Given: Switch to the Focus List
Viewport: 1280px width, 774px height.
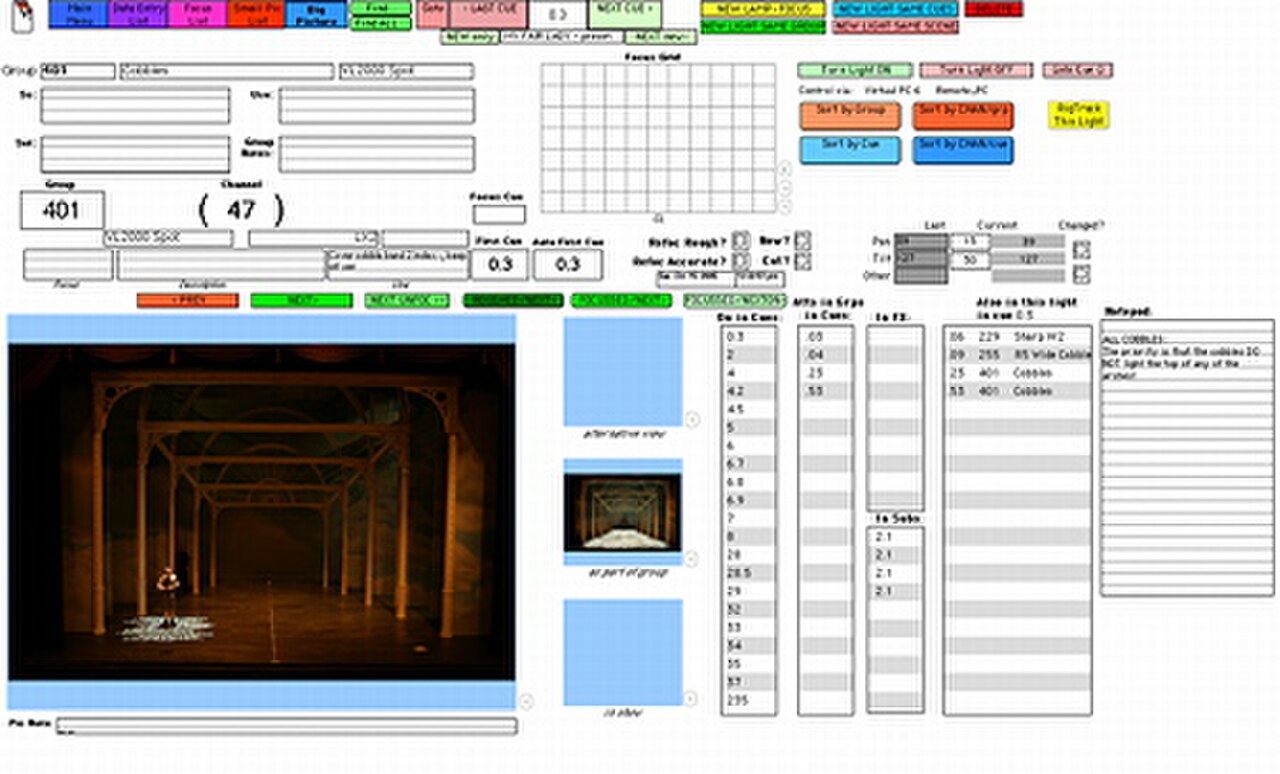Looking at the screenshot, I should (196, 13).
